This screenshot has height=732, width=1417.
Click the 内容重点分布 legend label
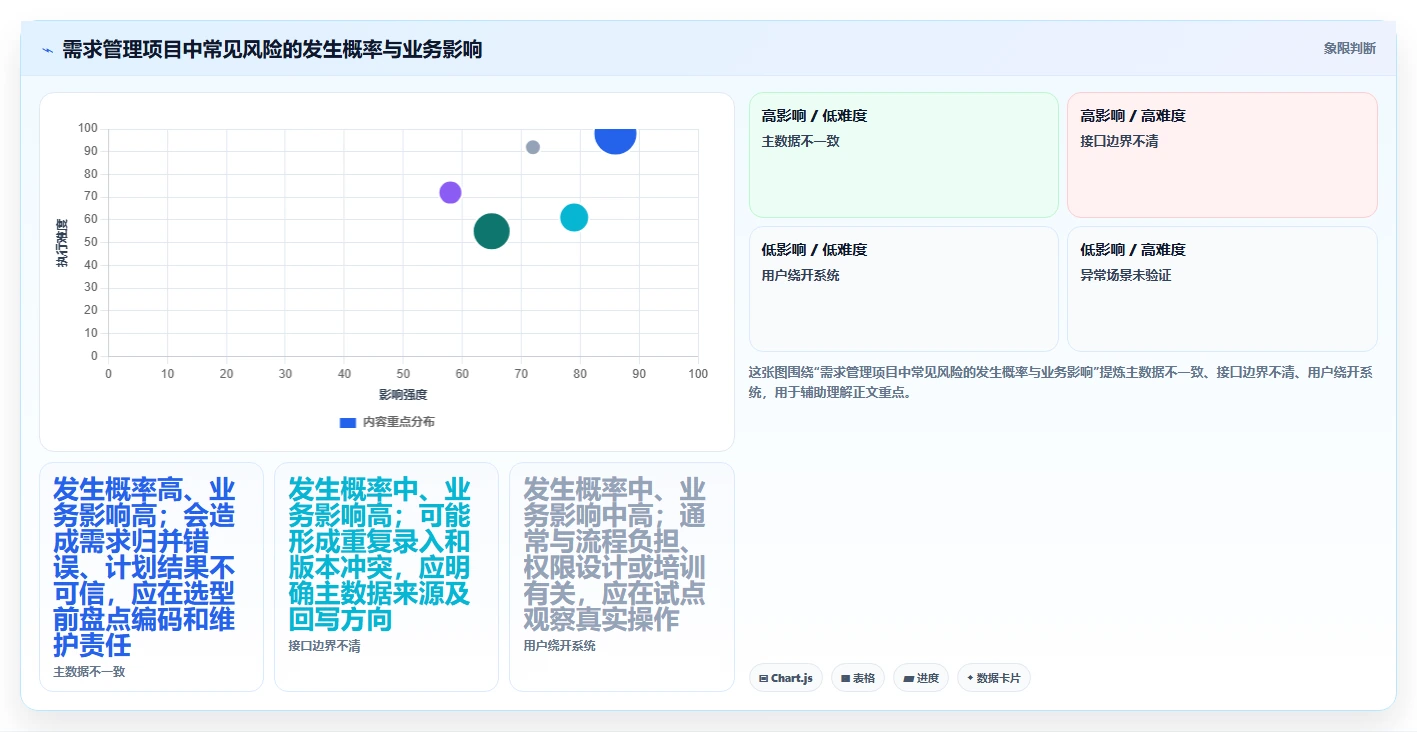coord(398,422)
